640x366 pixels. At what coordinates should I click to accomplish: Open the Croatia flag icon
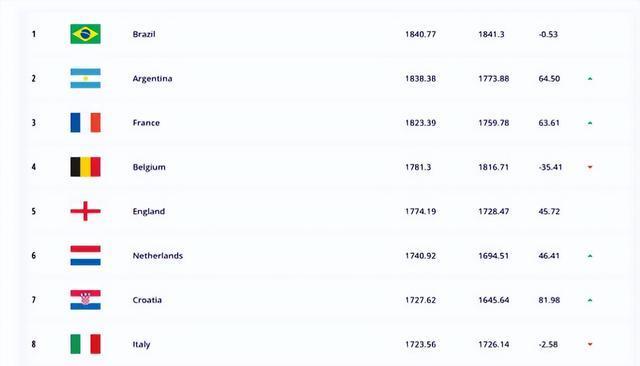[85, 300]
